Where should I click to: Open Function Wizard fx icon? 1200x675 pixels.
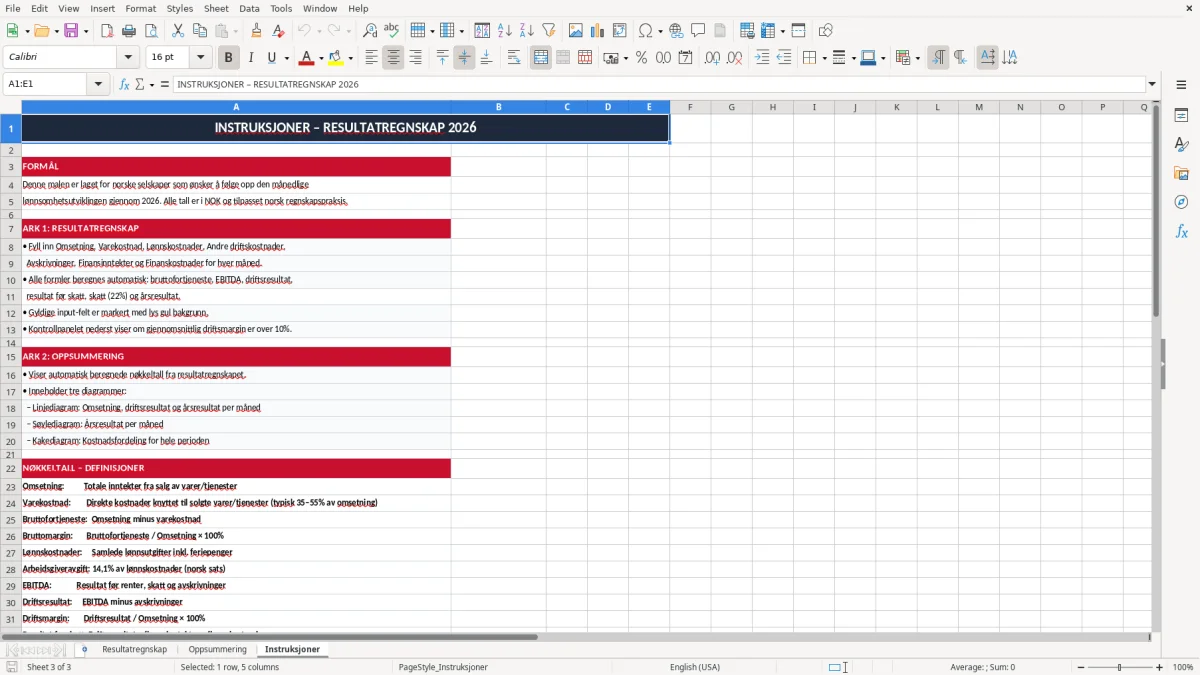click(125, 84)
